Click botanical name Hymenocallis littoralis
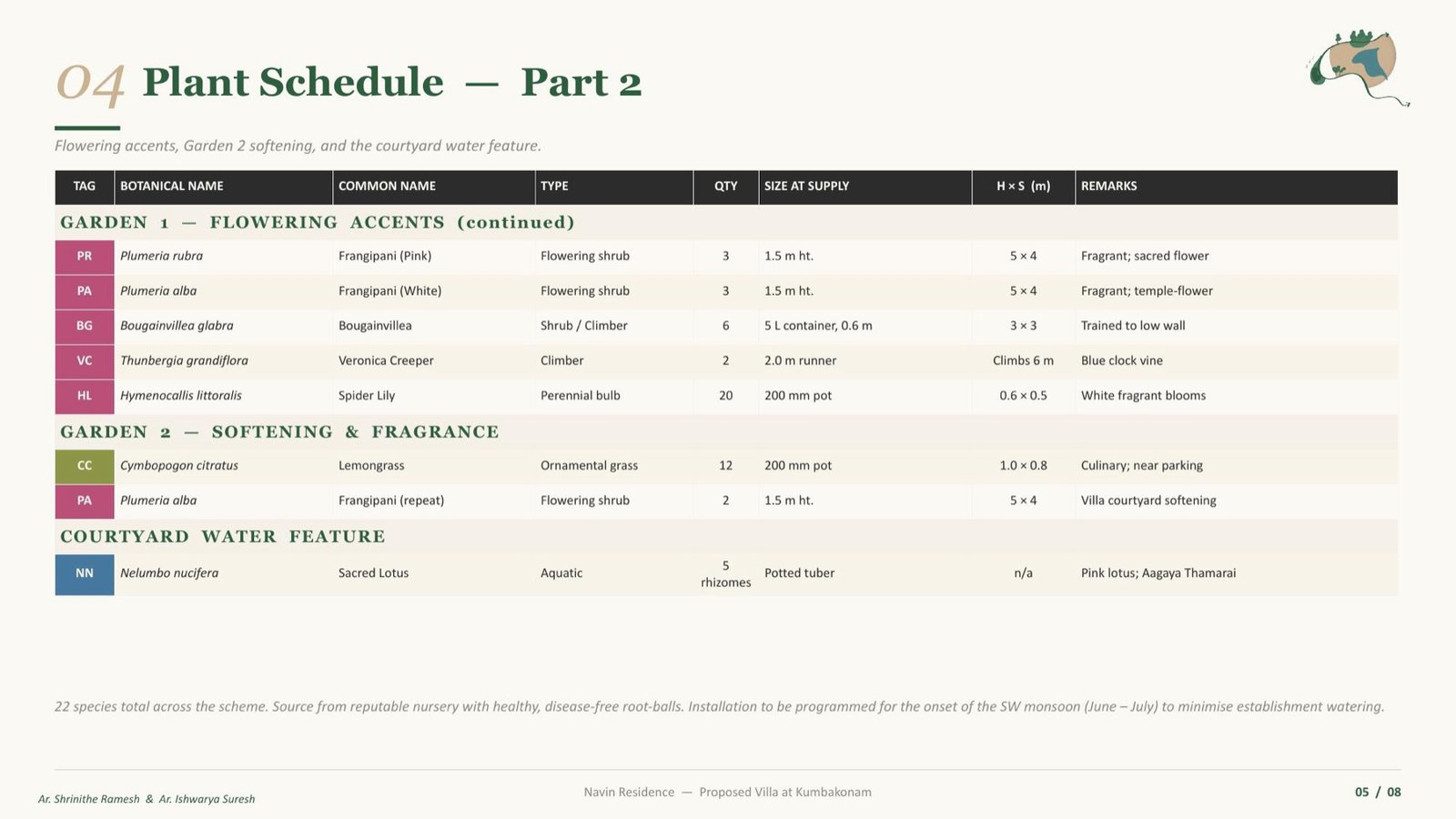 (x=181, y=396)
